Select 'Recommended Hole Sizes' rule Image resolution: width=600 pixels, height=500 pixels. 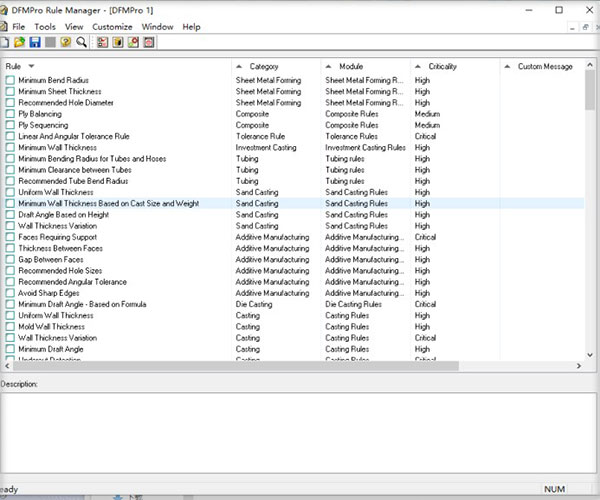[x=60, y=270]
